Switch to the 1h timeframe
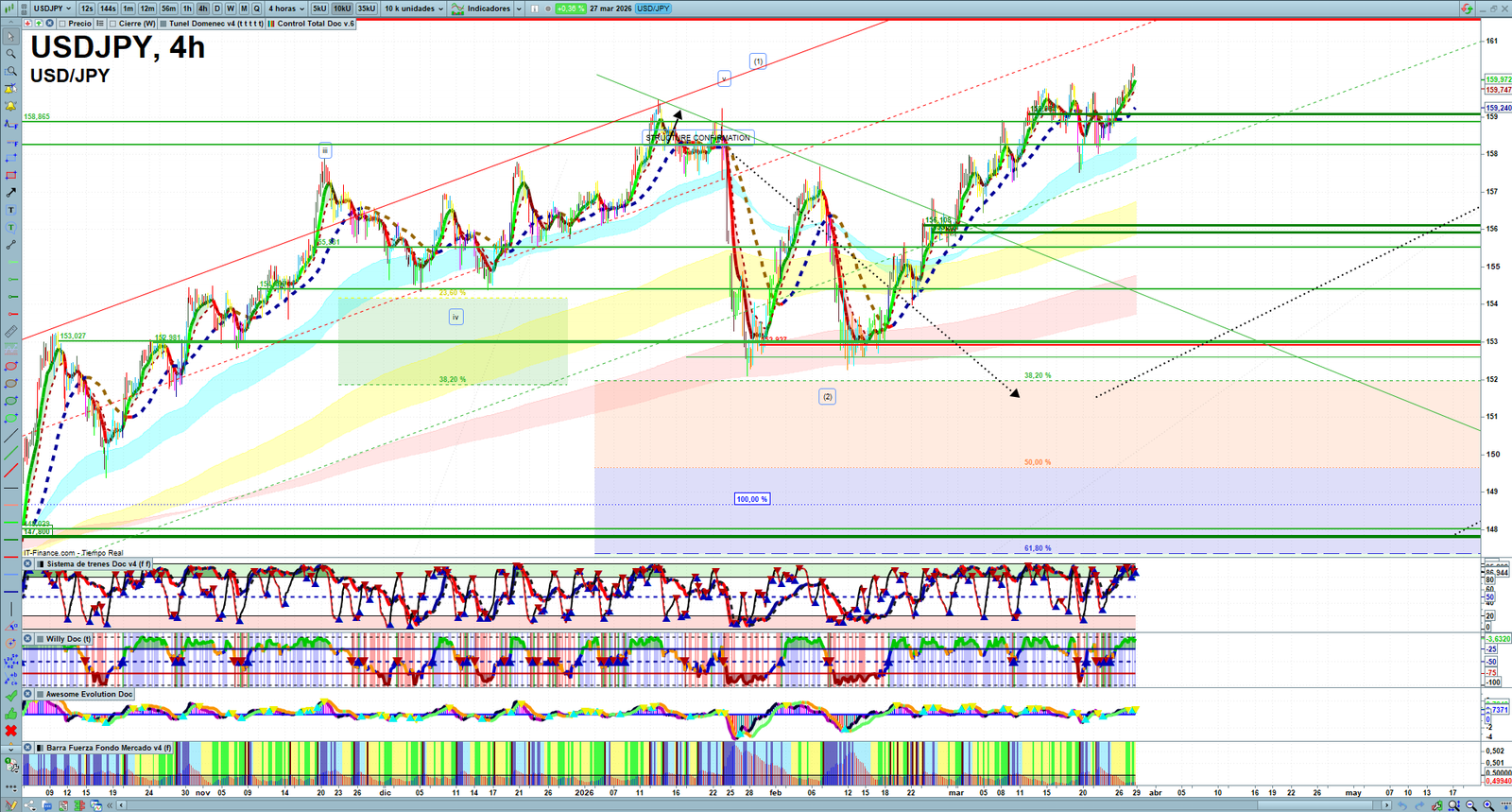The height and width of the screenshot is (812, 1512). (187, 9)
